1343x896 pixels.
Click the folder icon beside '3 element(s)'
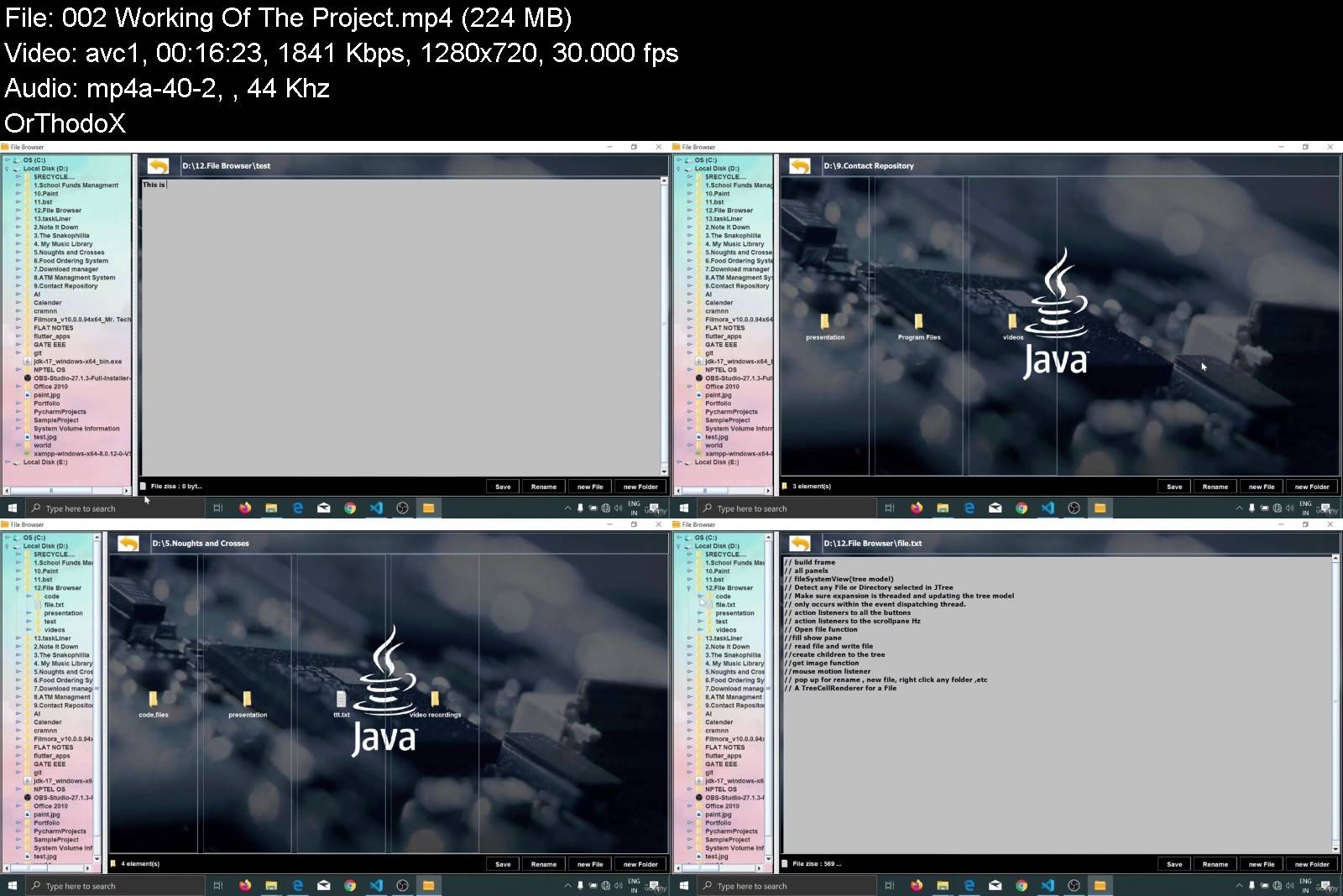785,486
